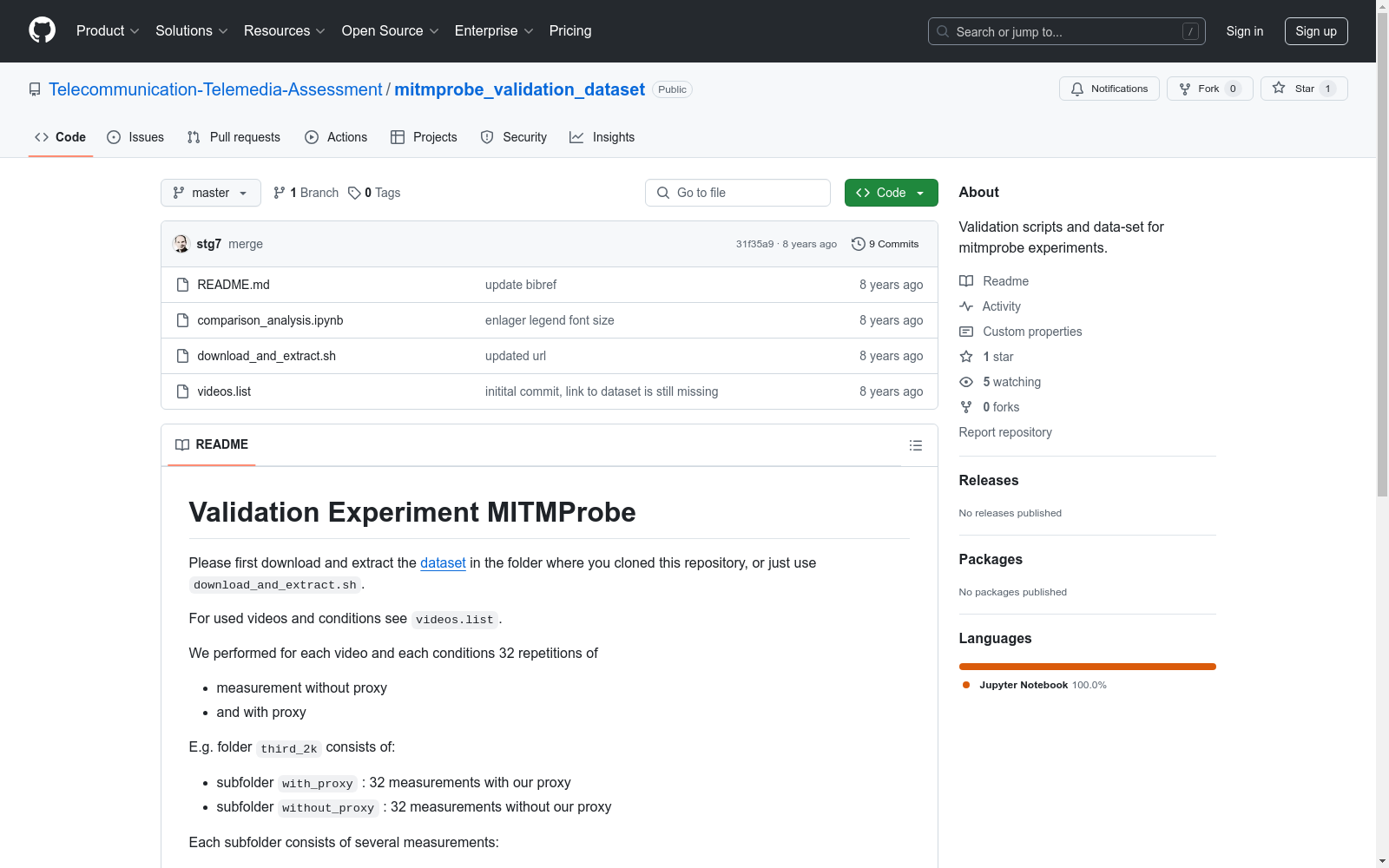Click the Go to file input
1389x868 pixels.
(738, 193)
